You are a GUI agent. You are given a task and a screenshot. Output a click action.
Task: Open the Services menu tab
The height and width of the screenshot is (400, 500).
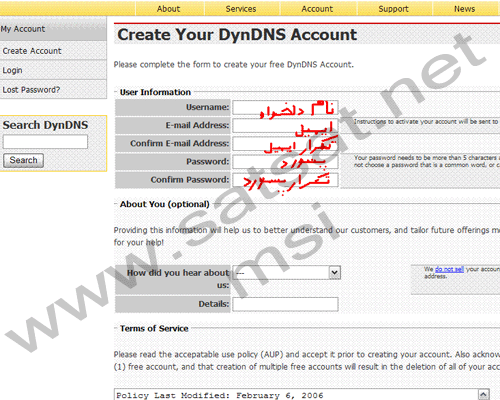(241, 9)
